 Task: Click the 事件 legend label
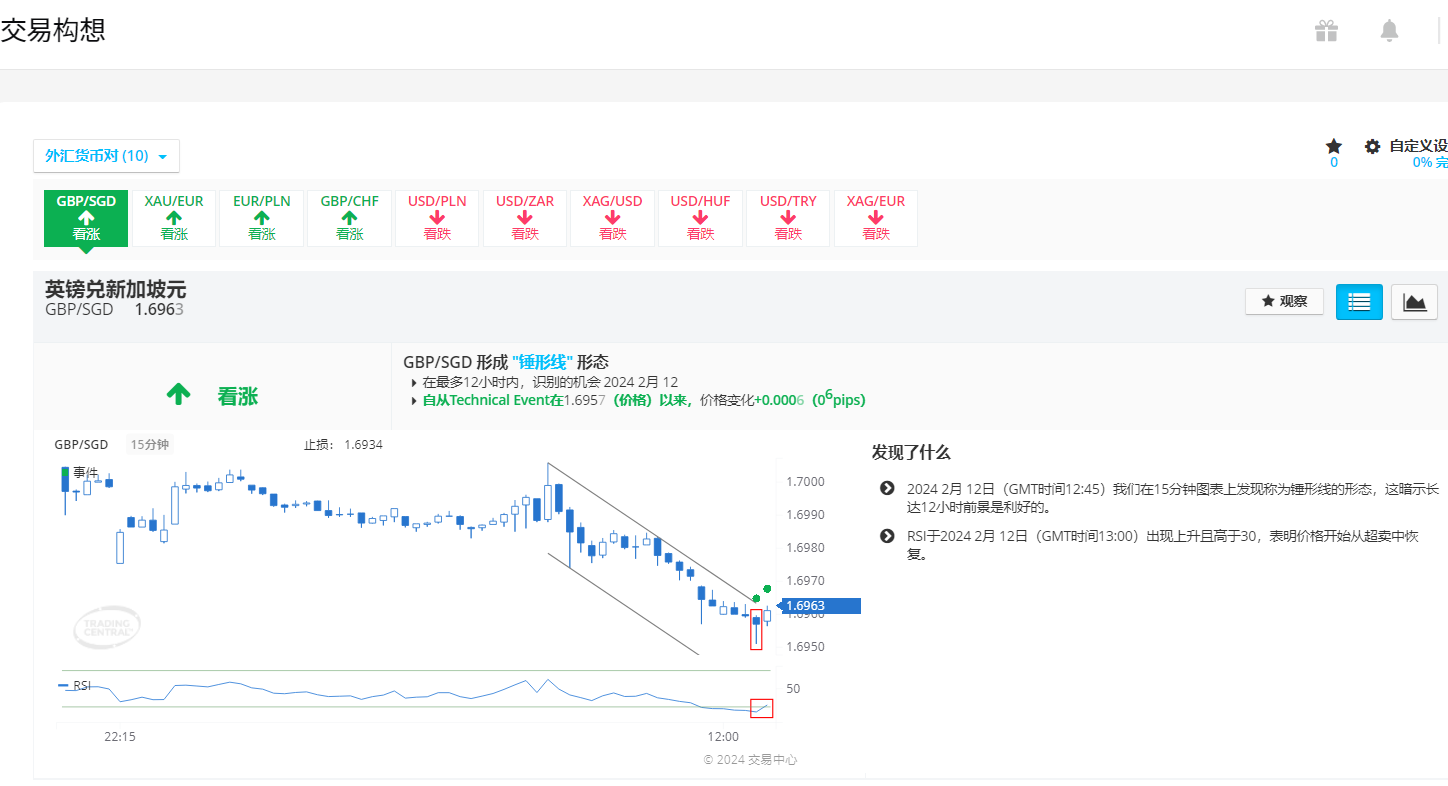pyautogui.click(x=86, y=472)
